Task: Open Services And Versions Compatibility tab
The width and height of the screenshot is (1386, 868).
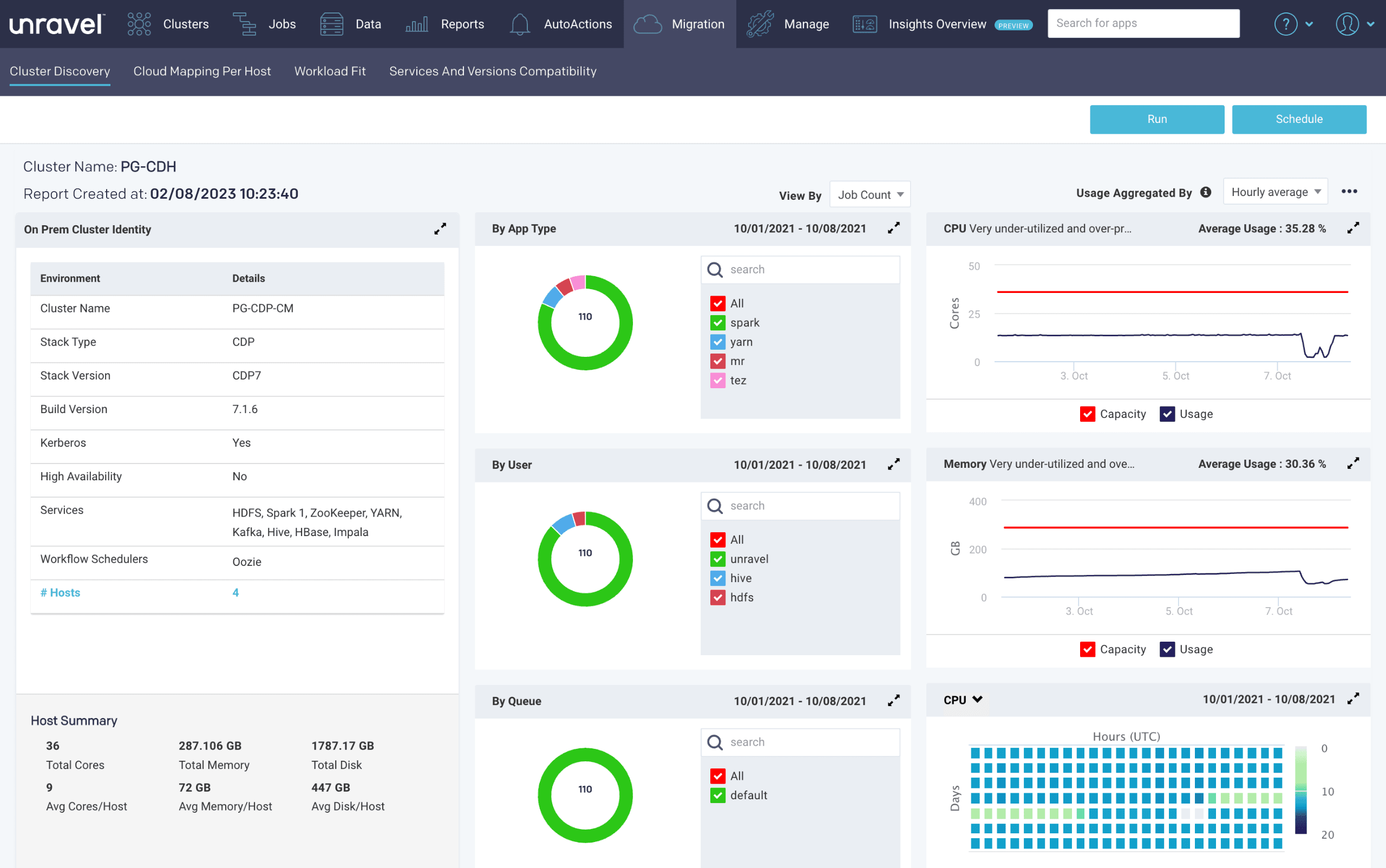Action: pyautogui.click(x=493, y=71)
